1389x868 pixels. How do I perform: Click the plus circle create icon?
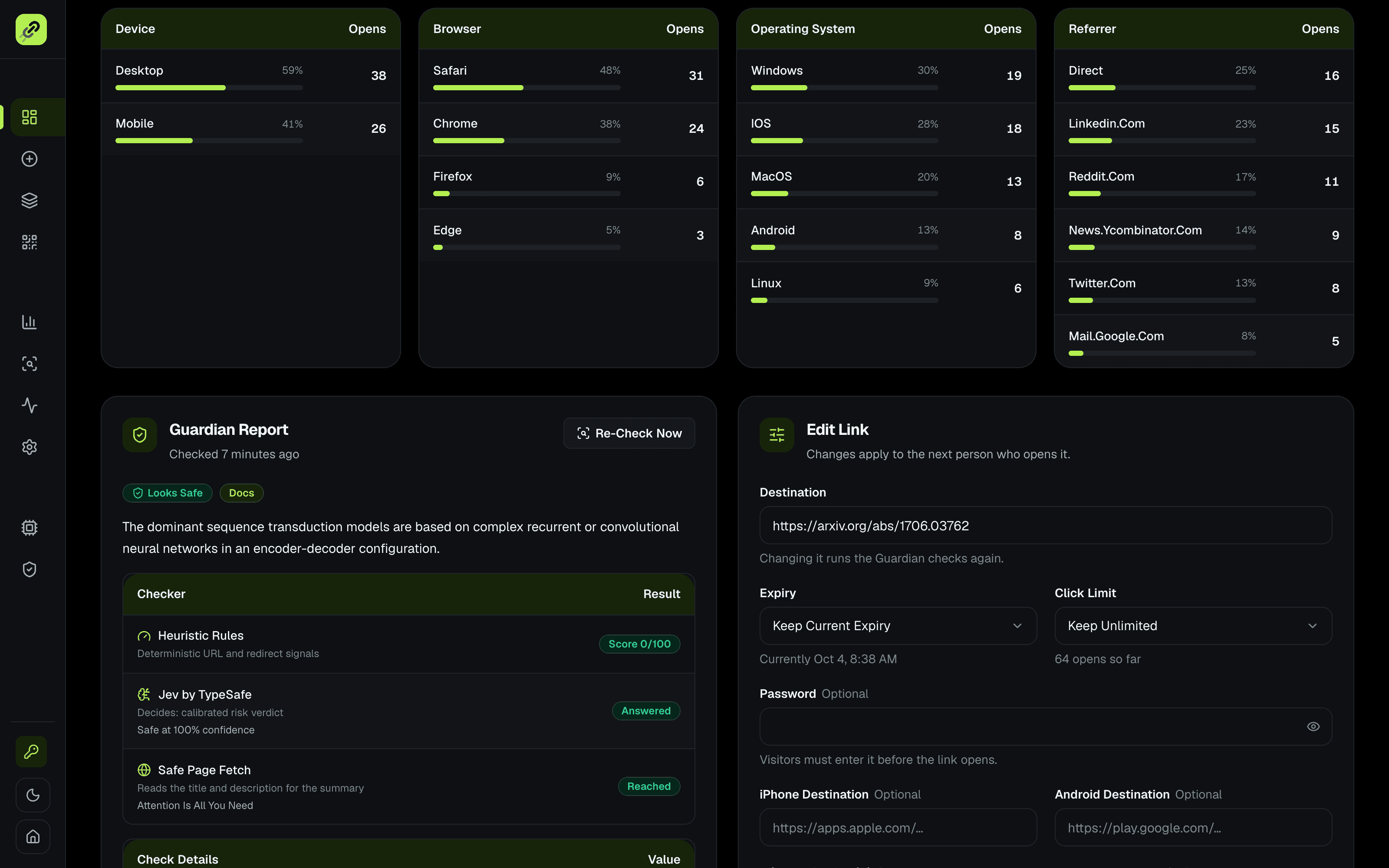(x=29, y=159)
